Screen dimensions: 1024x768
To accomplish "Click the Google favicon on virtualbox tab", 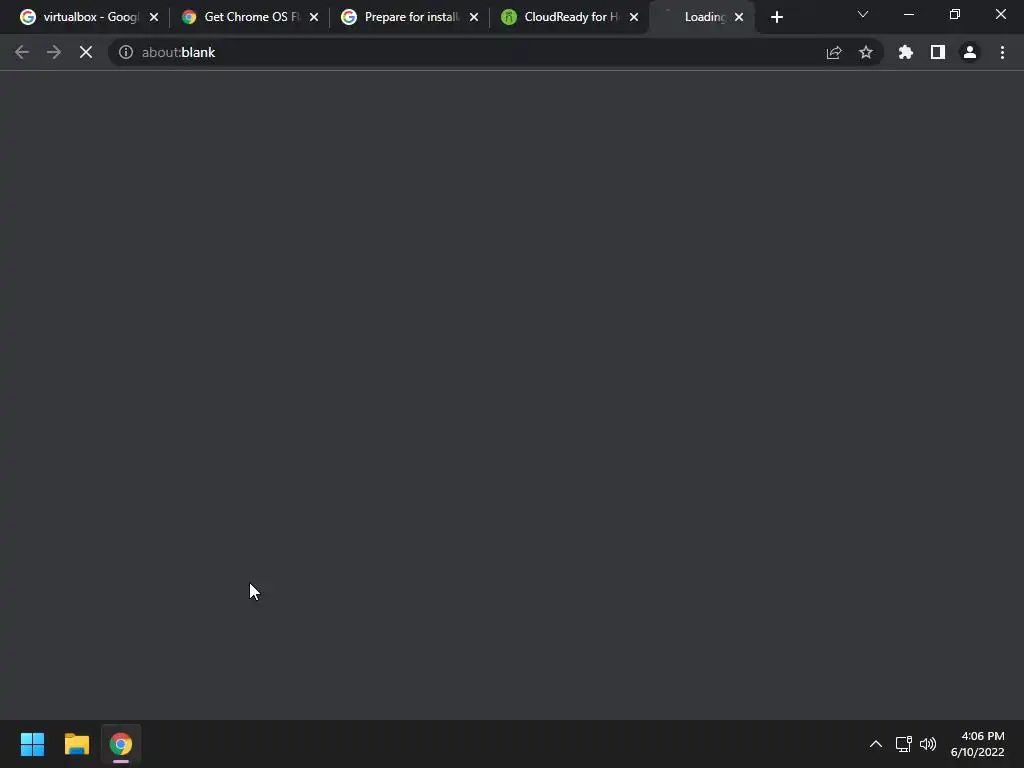I will [x=27, y=17].
